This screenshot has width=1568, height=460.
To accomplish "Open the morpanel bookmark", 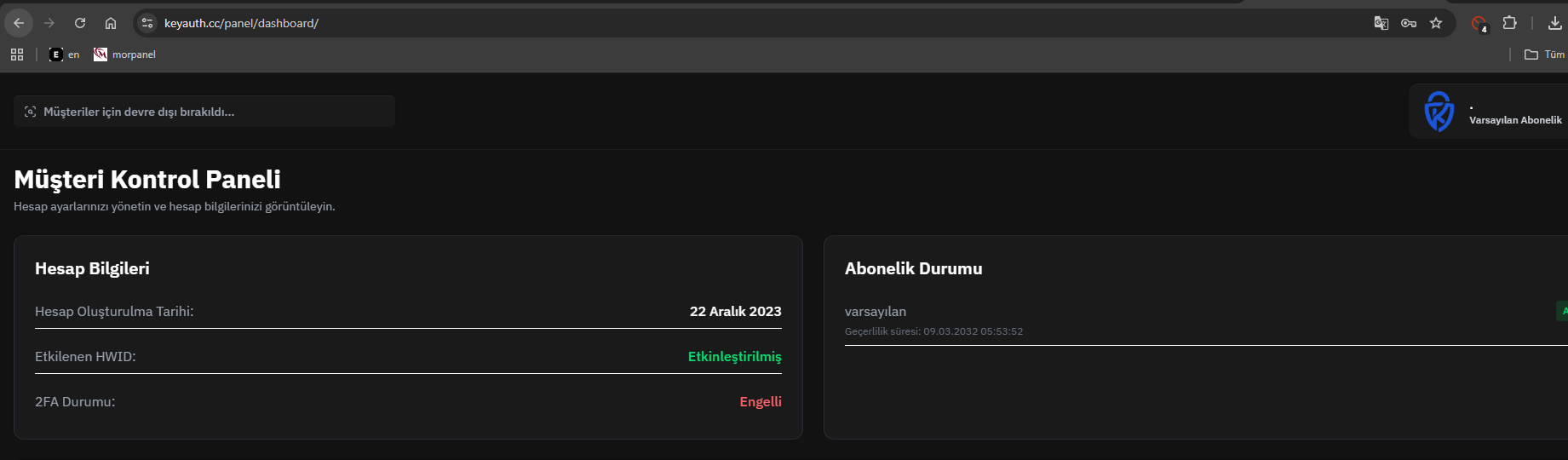I will coord(124,55).
